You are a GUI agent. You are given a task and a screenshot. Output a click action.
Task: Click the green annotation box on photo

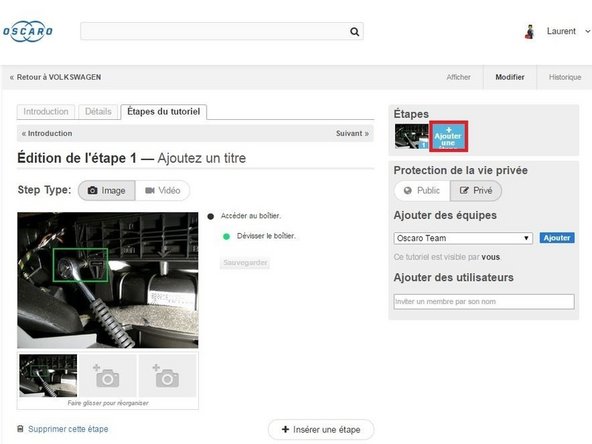[80, 265]
